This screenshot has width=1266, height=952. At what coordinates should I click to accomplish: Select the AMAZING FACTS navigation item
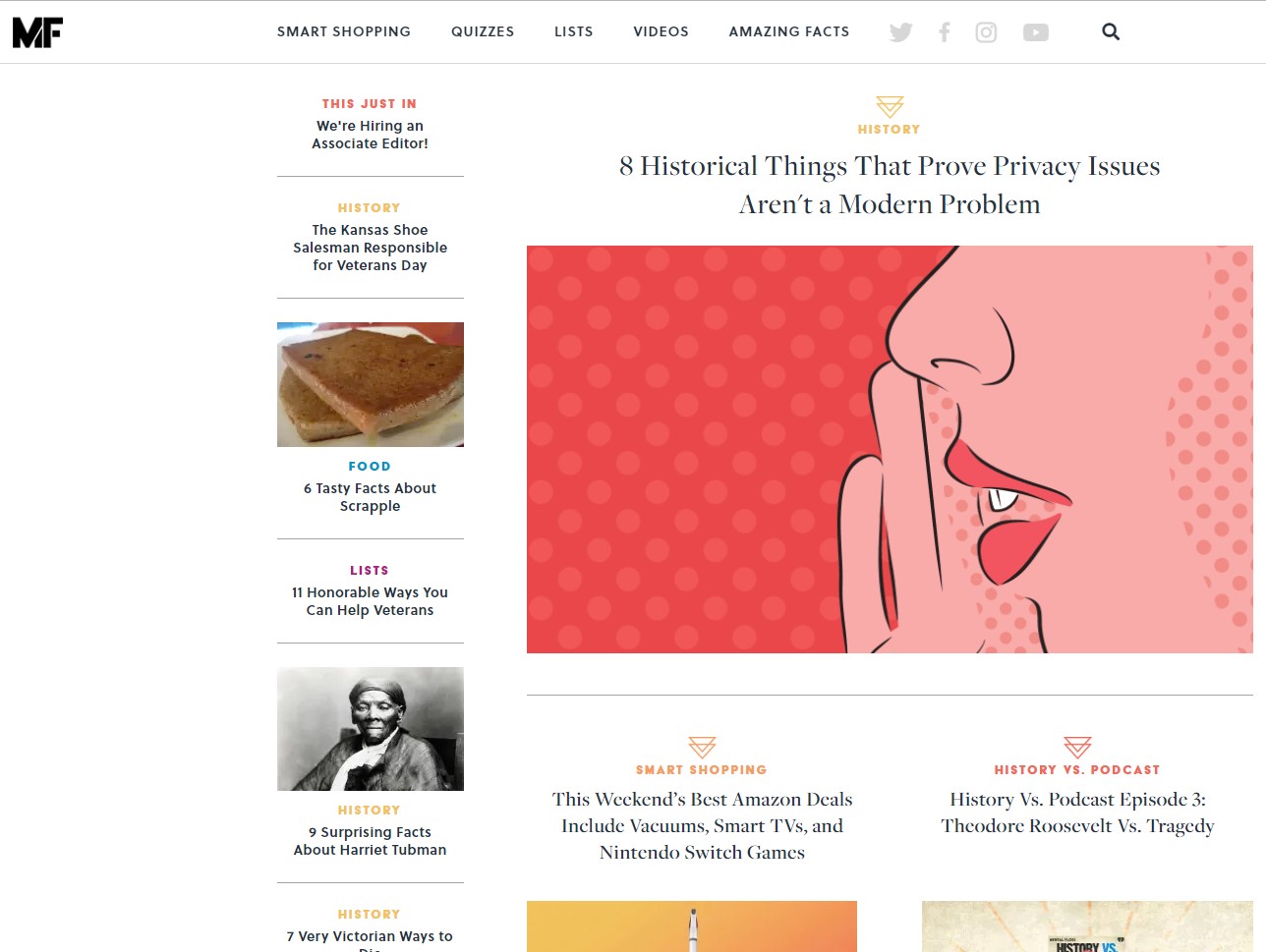788,31
